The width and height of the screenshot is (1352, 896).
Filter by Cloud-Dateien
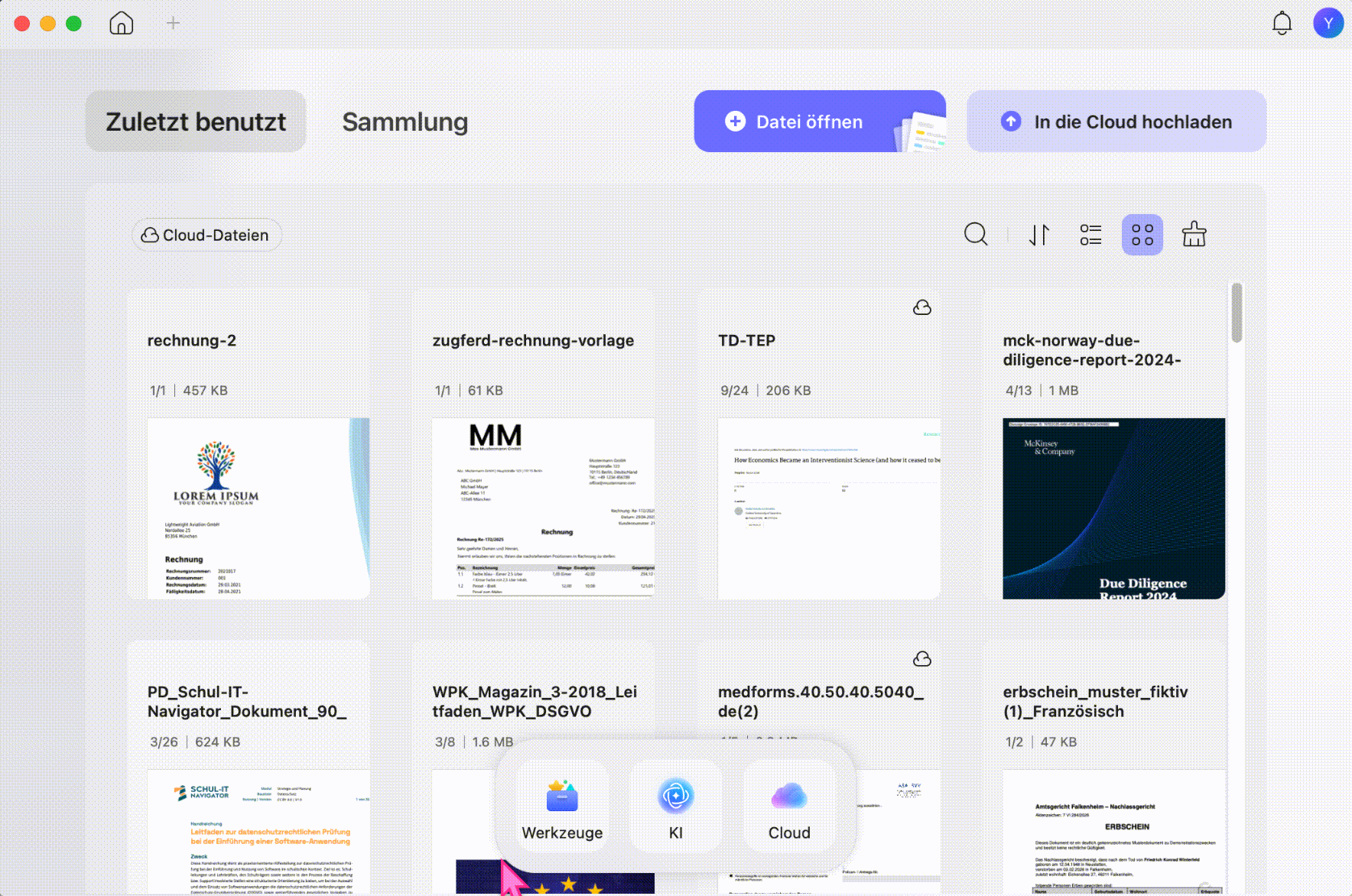coord(206,235)
